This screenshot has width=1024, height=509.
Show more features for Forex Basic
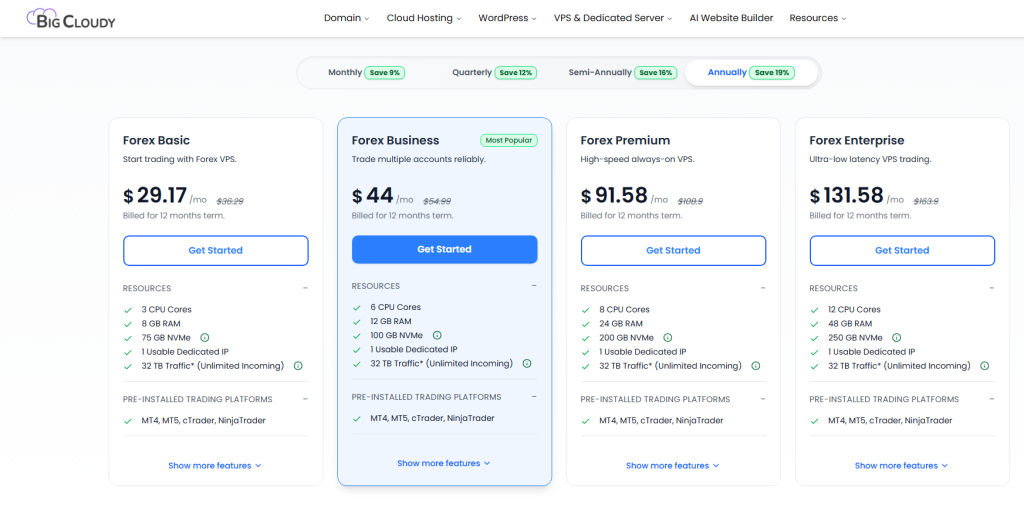tap(215, 466)
